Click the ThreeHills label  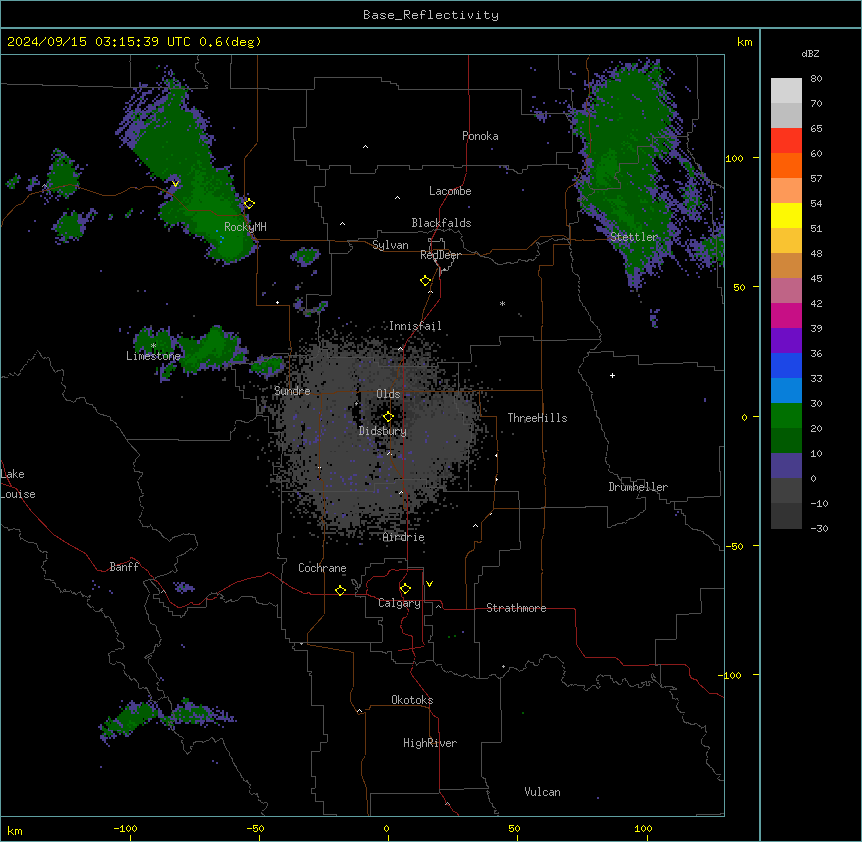click(x=537, y=418)
